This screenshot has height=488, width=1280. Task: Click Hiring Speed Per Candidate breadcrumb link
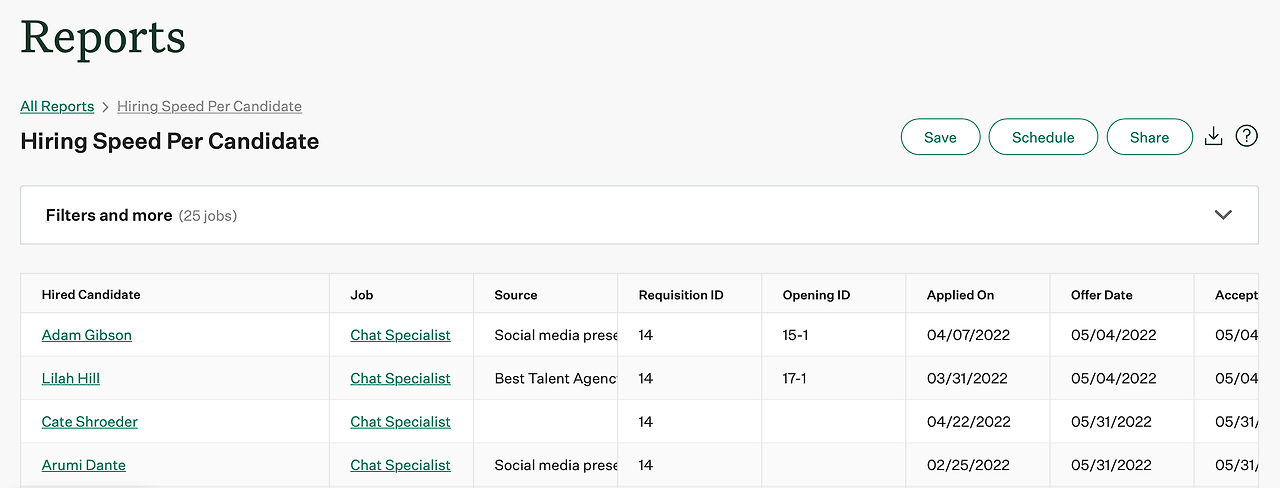pyautogui.click(x=209, y=106)
